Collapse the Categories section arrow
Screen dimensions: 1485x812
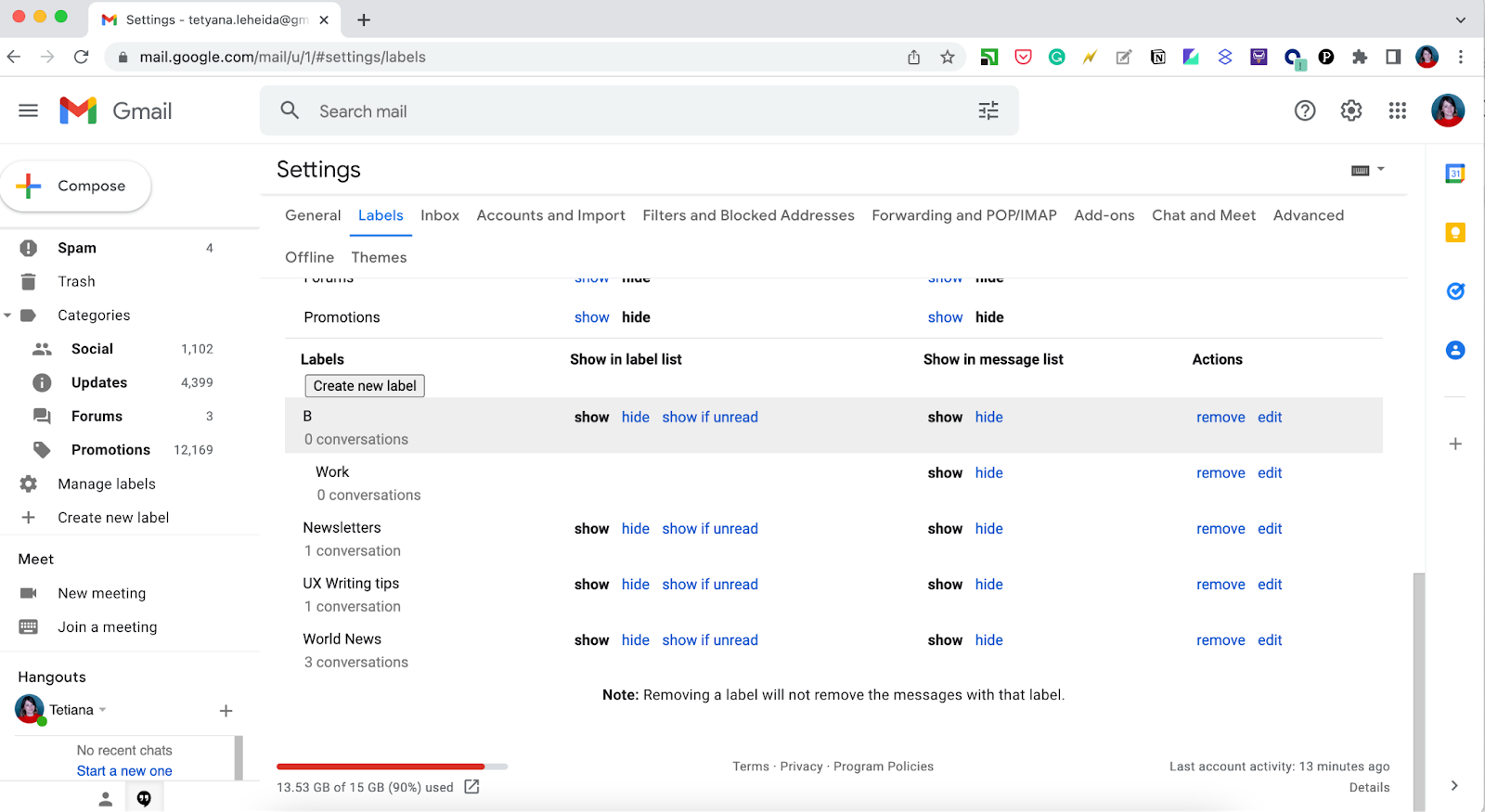tap(7, 316)
